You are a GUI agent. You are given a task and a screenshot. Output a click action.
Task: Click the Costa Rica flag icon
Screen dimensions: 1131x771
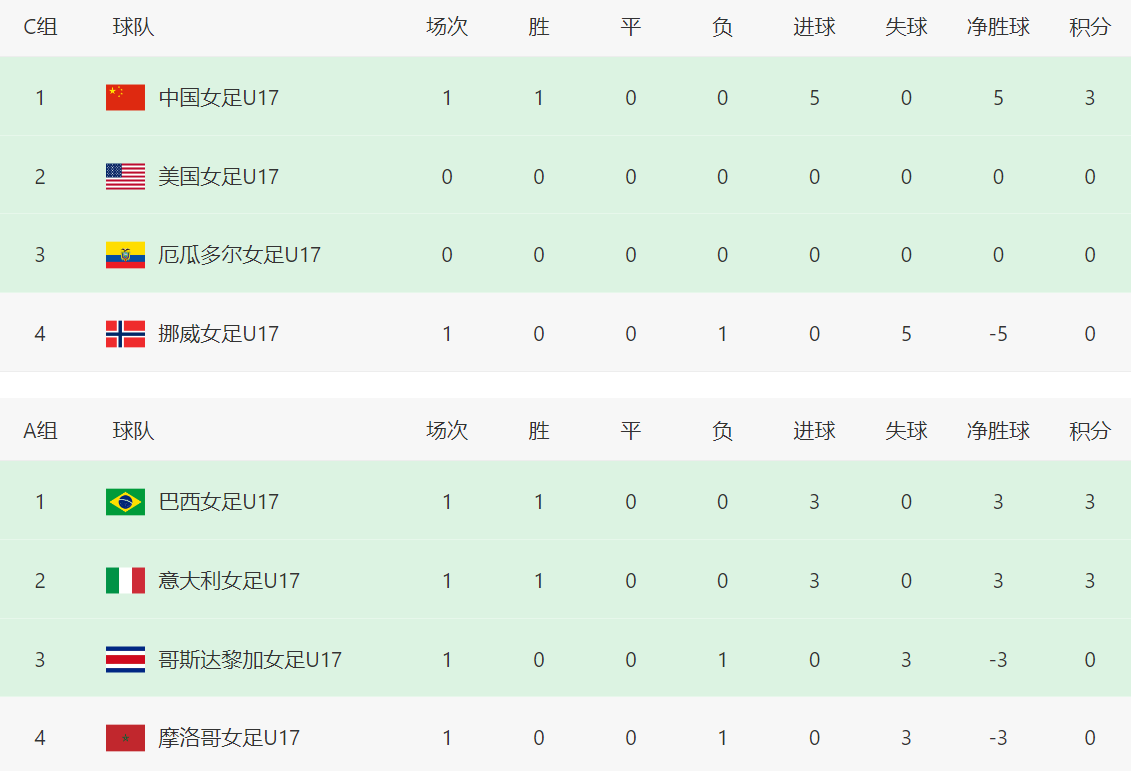[x=125, y=660]
